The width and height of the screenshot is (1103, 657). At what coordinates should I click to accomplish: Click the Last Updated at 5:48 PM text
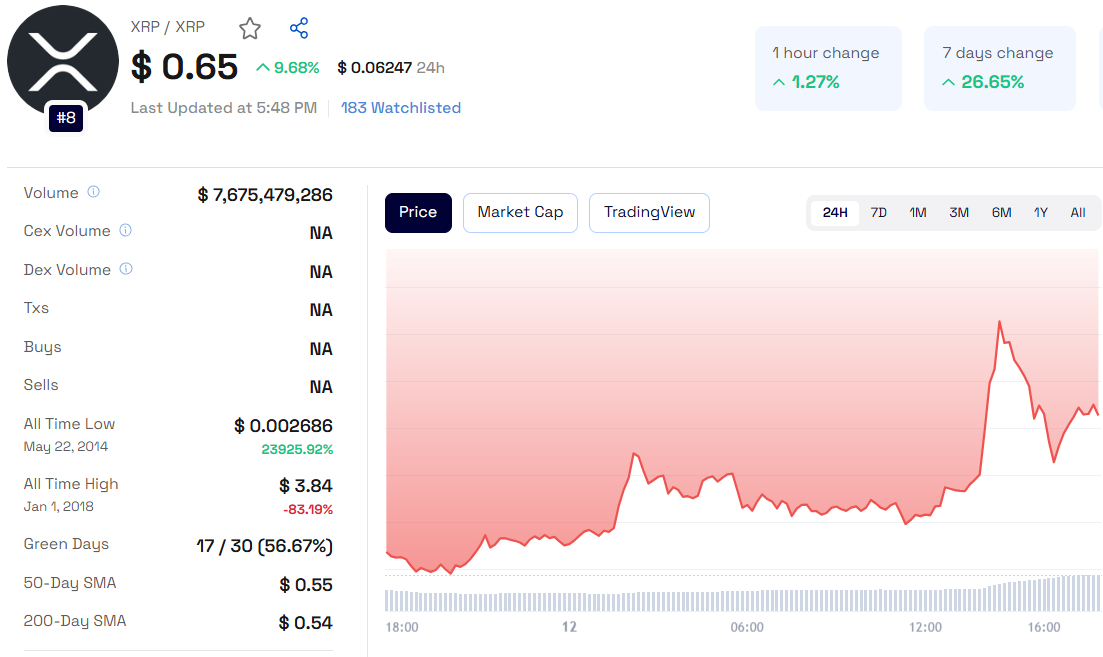(x=224, y=108)
